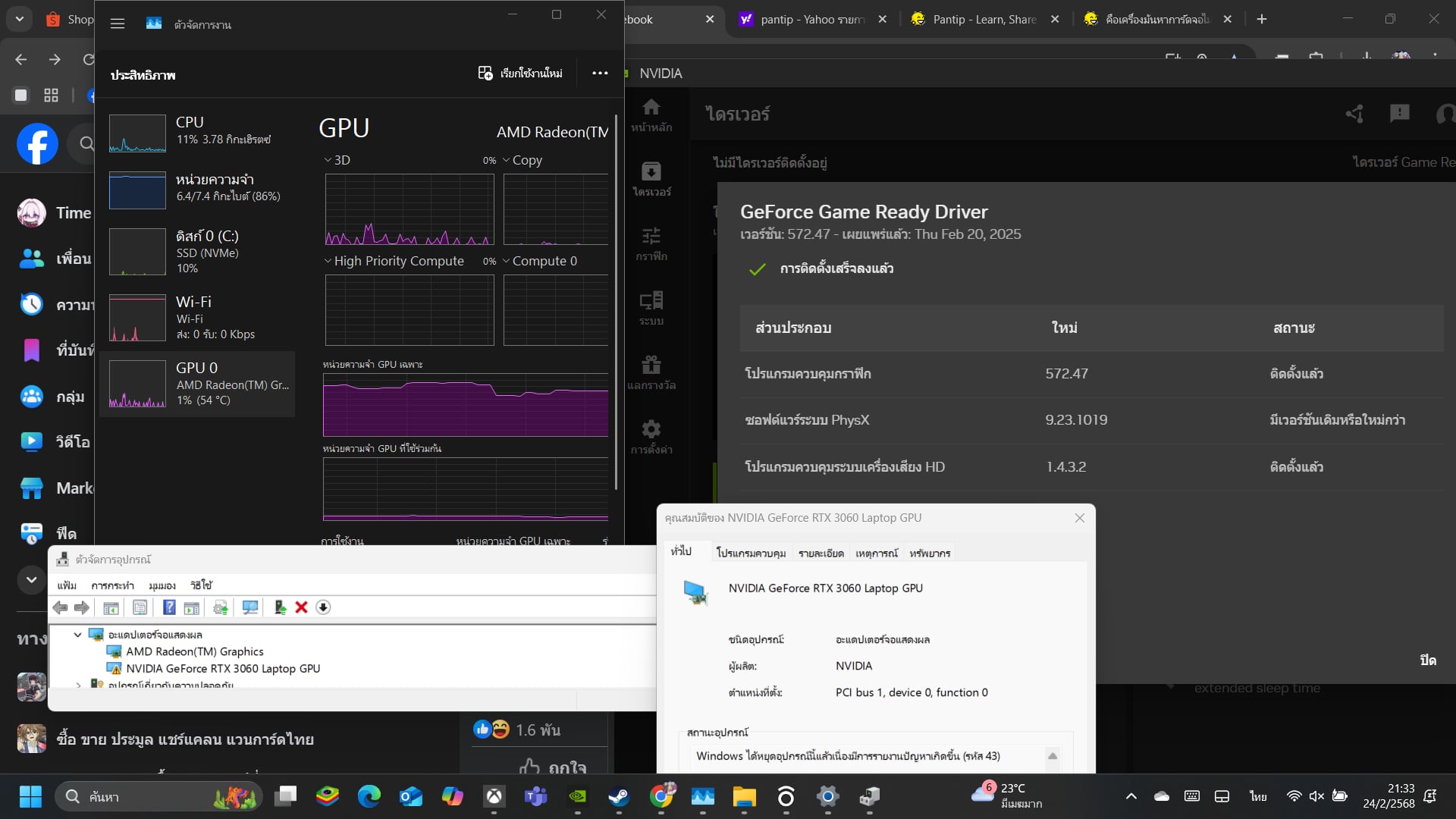The height and width of the screenshot is (819, 1456).
Task: Open Device Manager File menu
Action: [67, 585]
